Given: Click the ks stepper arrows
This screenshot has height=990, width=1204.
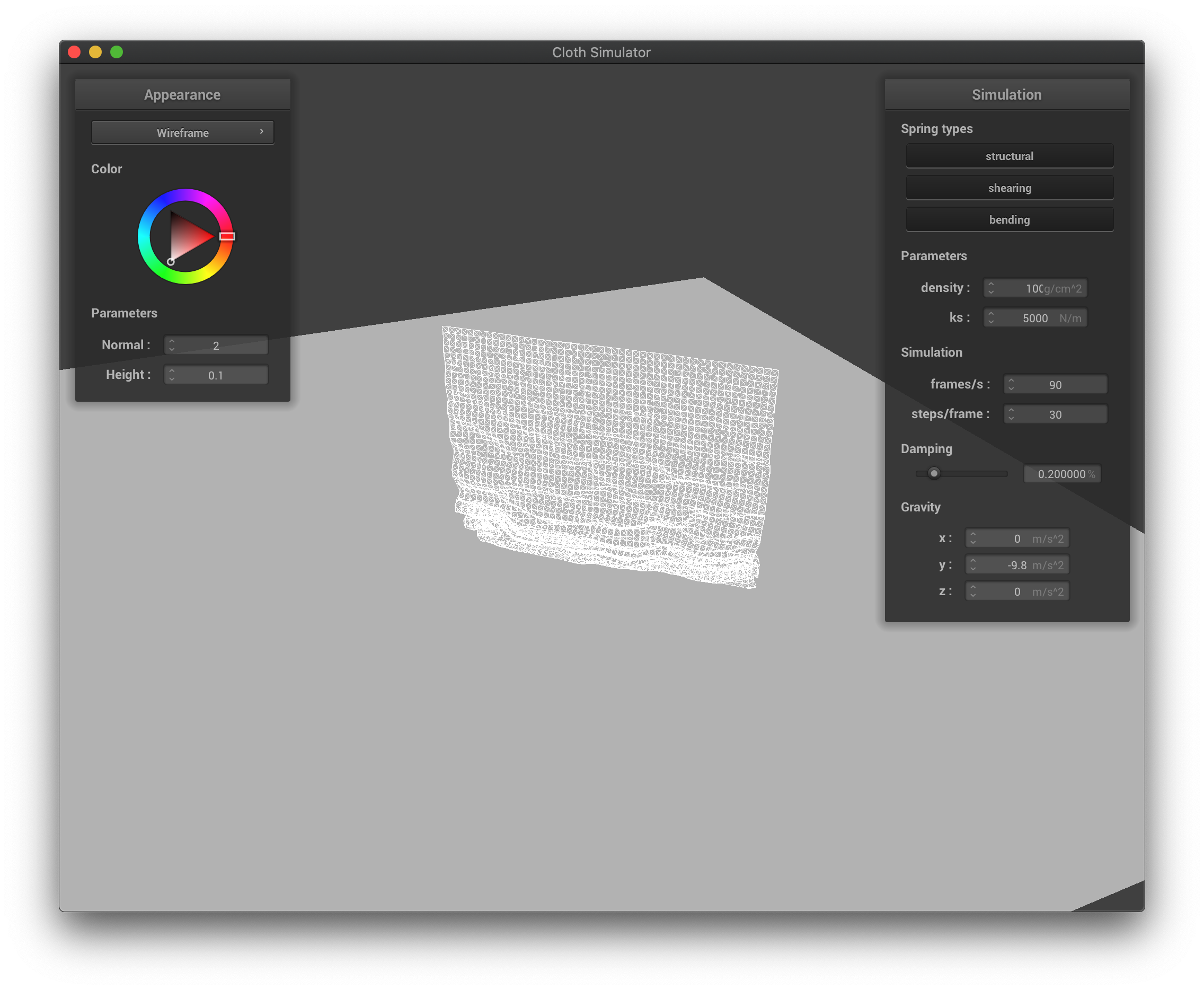Looking at the screenshot, I should pos(991,317).
